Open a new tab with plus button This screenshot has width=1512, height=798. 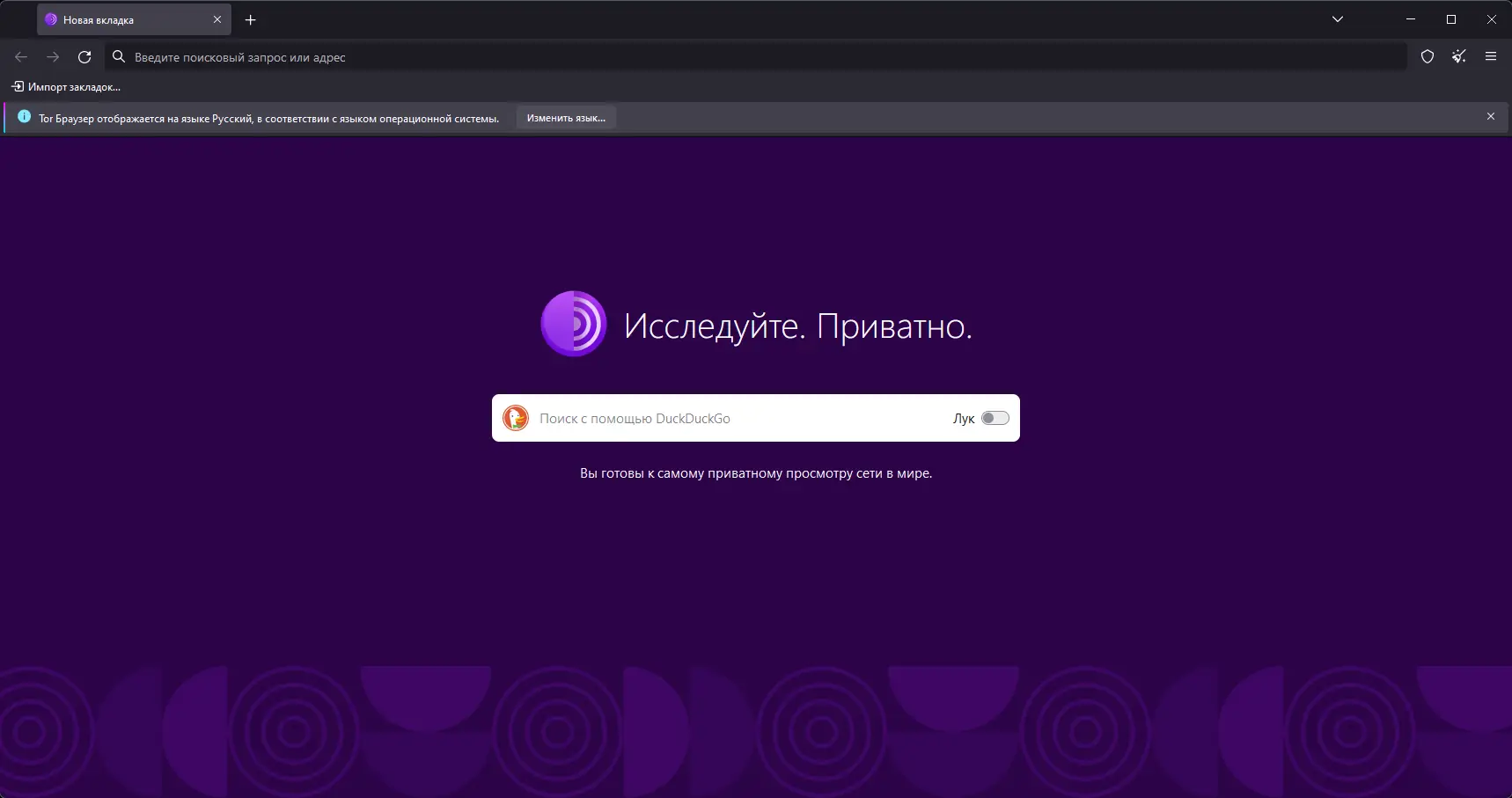click(250, 19)
